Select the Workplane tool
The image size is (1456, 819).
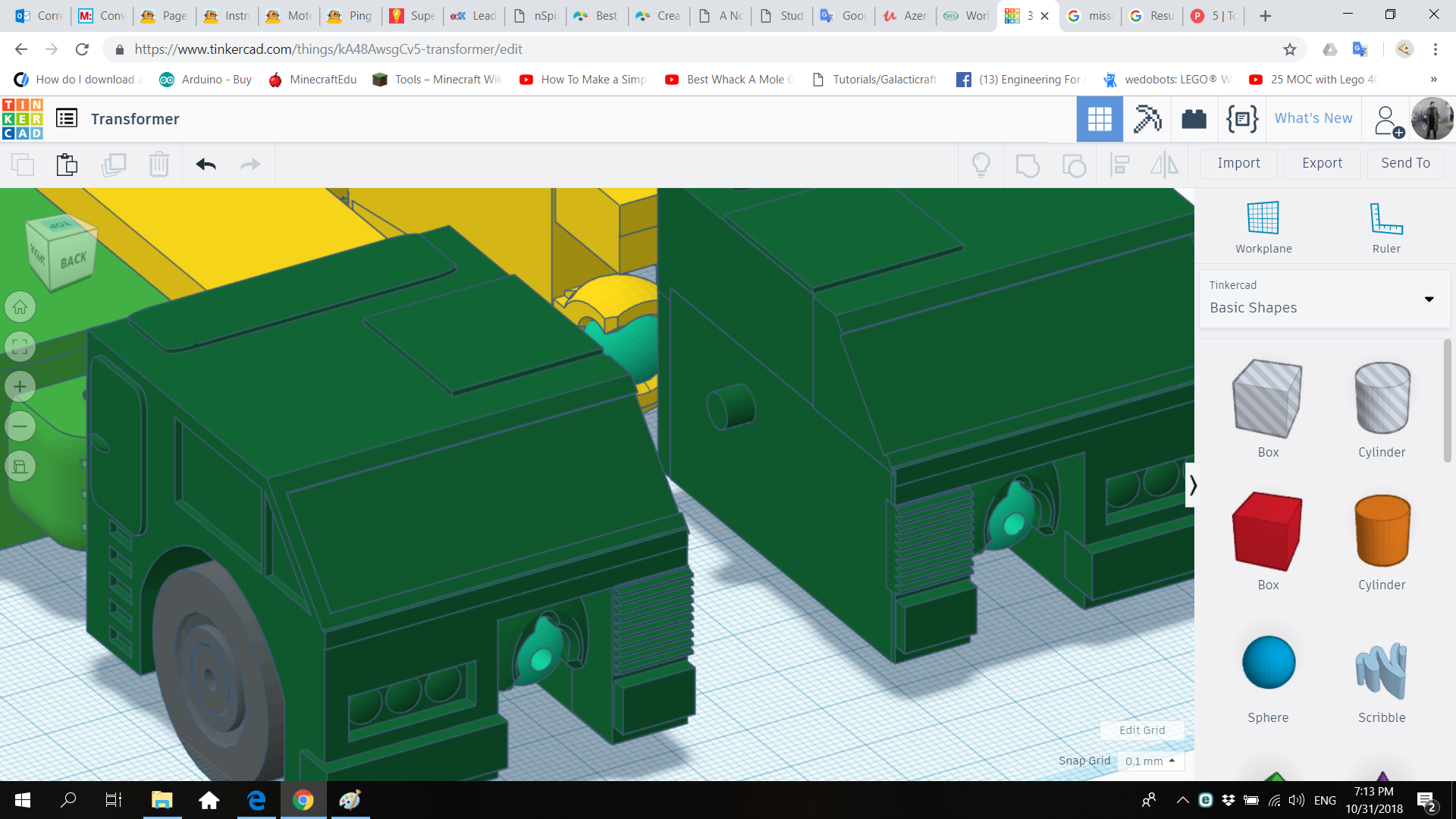pos(1262,224)
